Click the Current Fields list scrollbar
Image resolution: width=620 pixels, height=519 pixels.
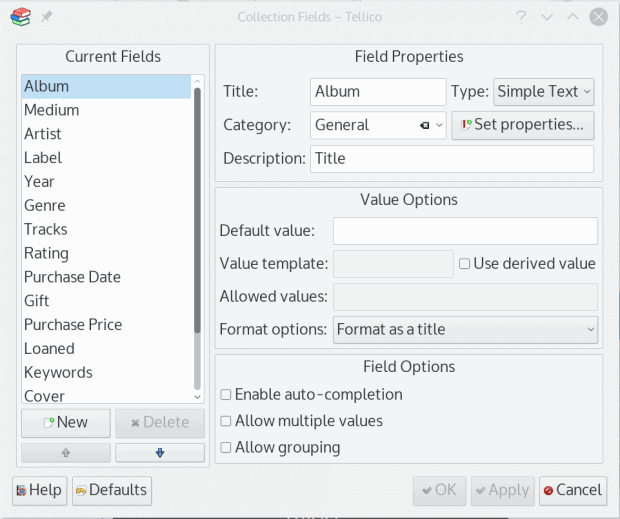pyautogui.click(x=197, y=240)
